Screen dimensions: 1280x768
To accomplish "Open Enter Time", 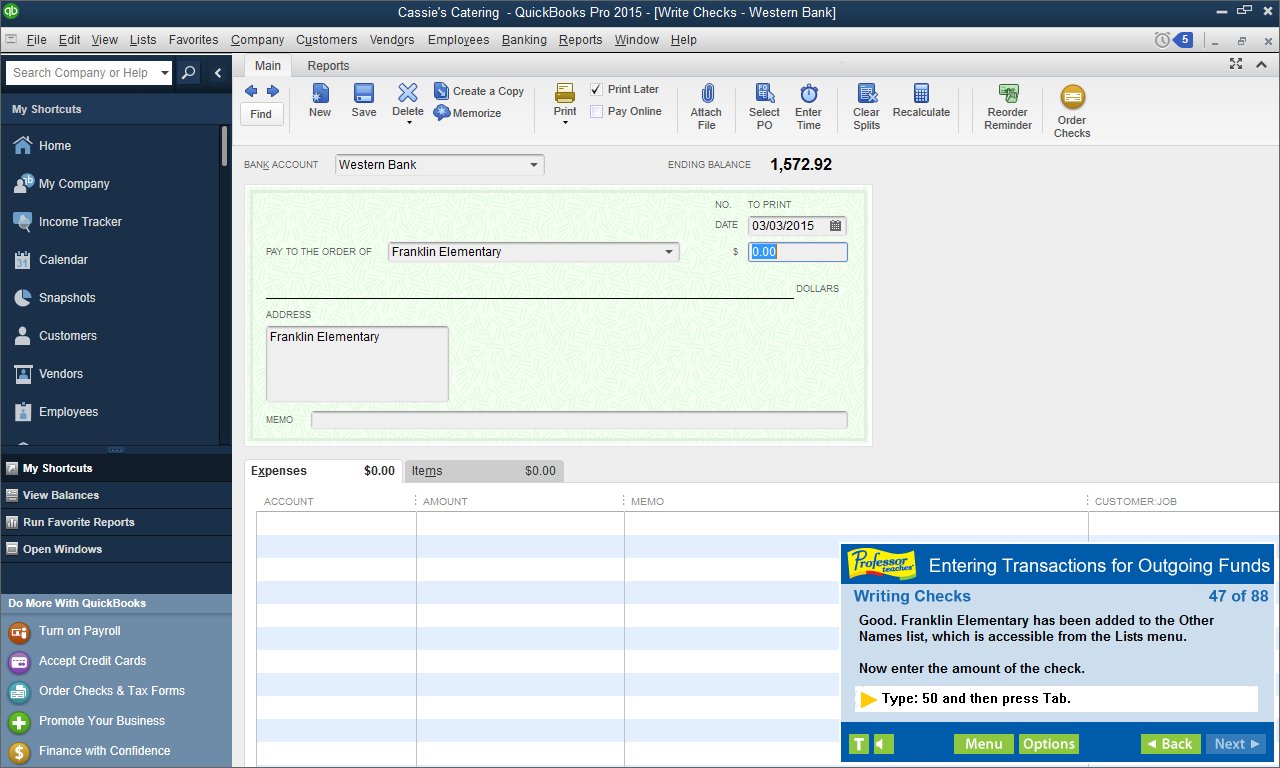I will pyautogui.click(x=808, y=105).
